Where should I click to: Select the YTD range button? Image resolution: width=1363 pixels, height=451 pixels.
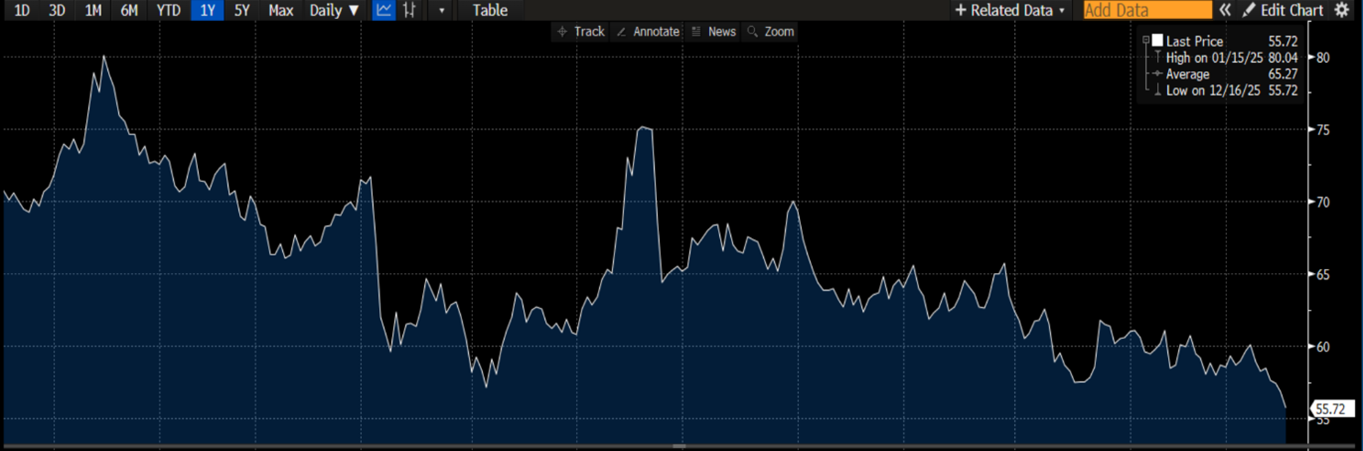[x=168, y=11]
